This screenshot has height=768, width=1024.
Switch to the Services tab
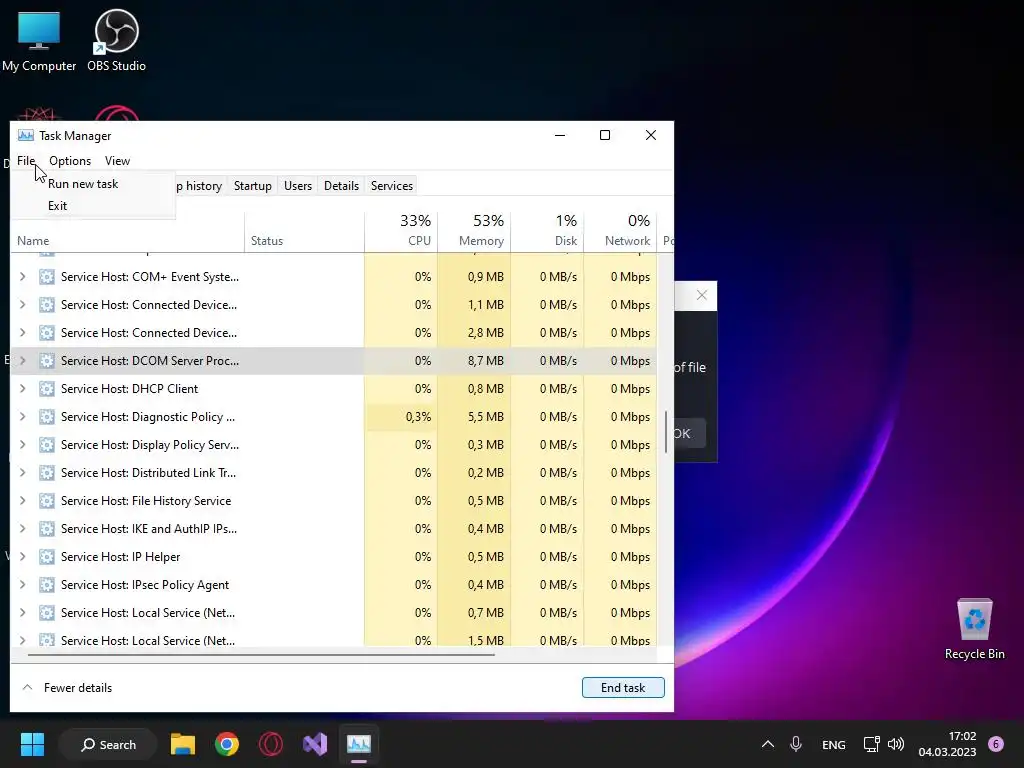click(x=392, y=186)
